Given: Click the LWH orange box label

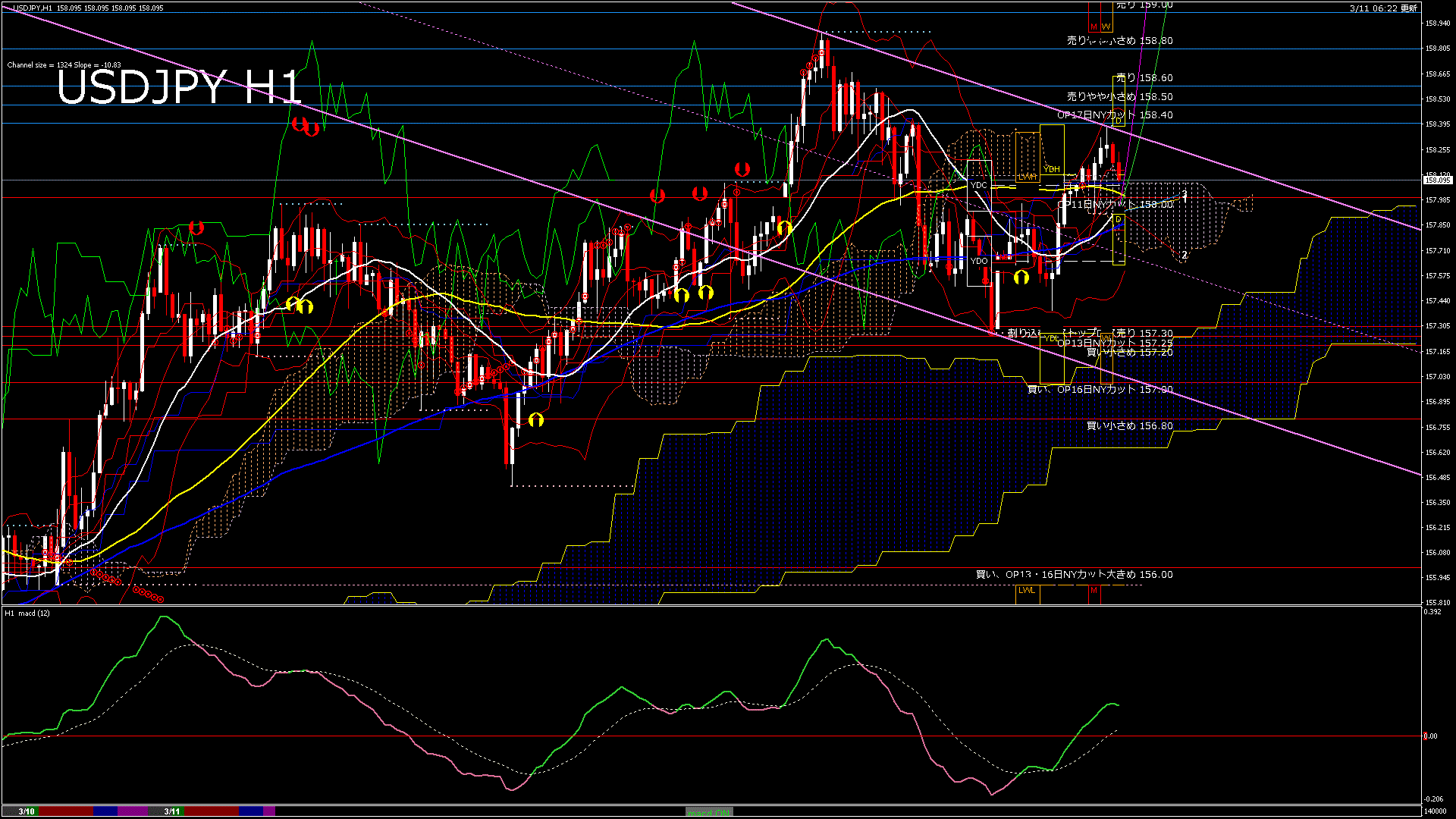Looking at the screenshot, I should tap(1027, 177).
